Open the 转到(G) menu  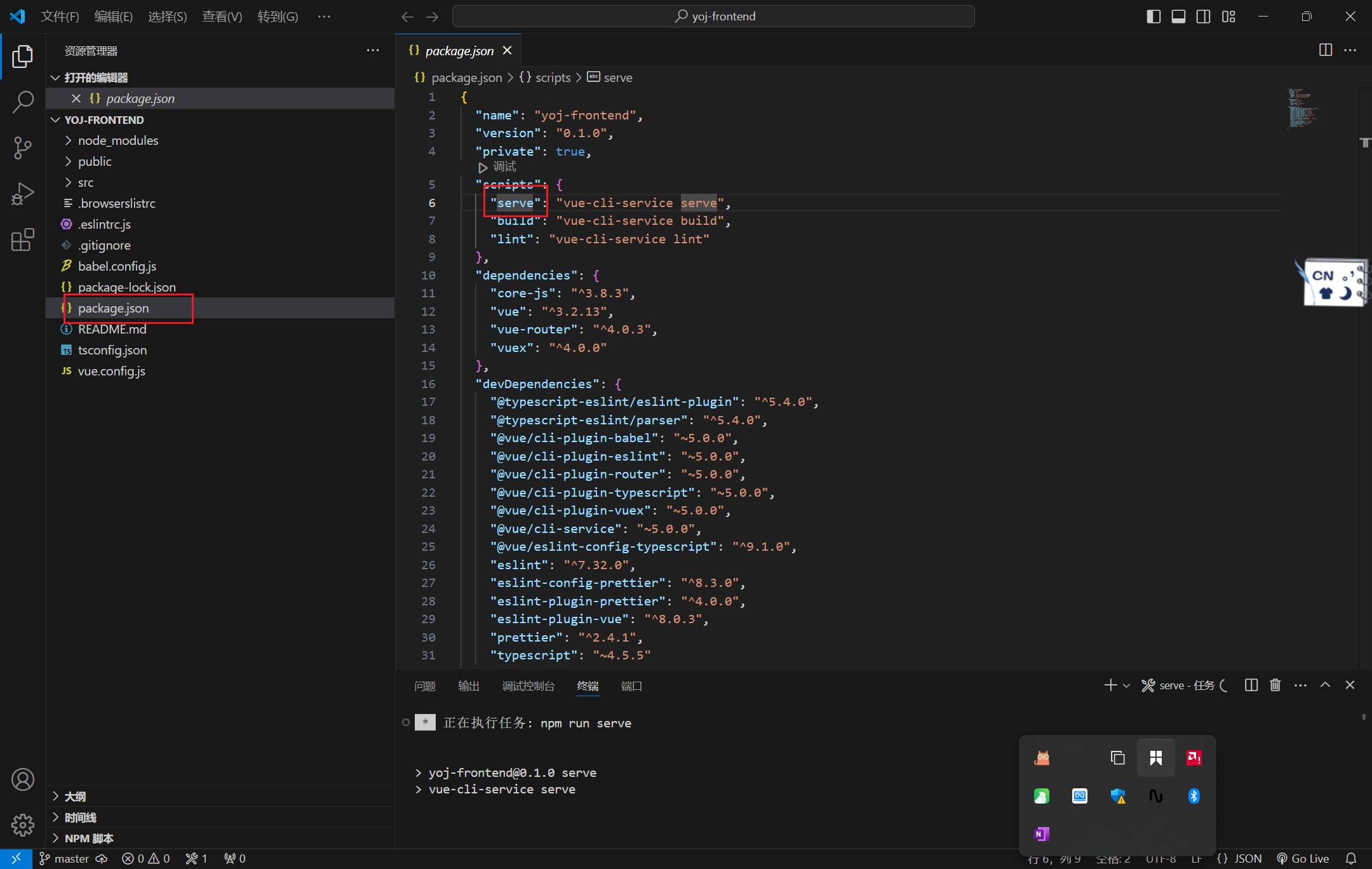(x=278, y=17)
